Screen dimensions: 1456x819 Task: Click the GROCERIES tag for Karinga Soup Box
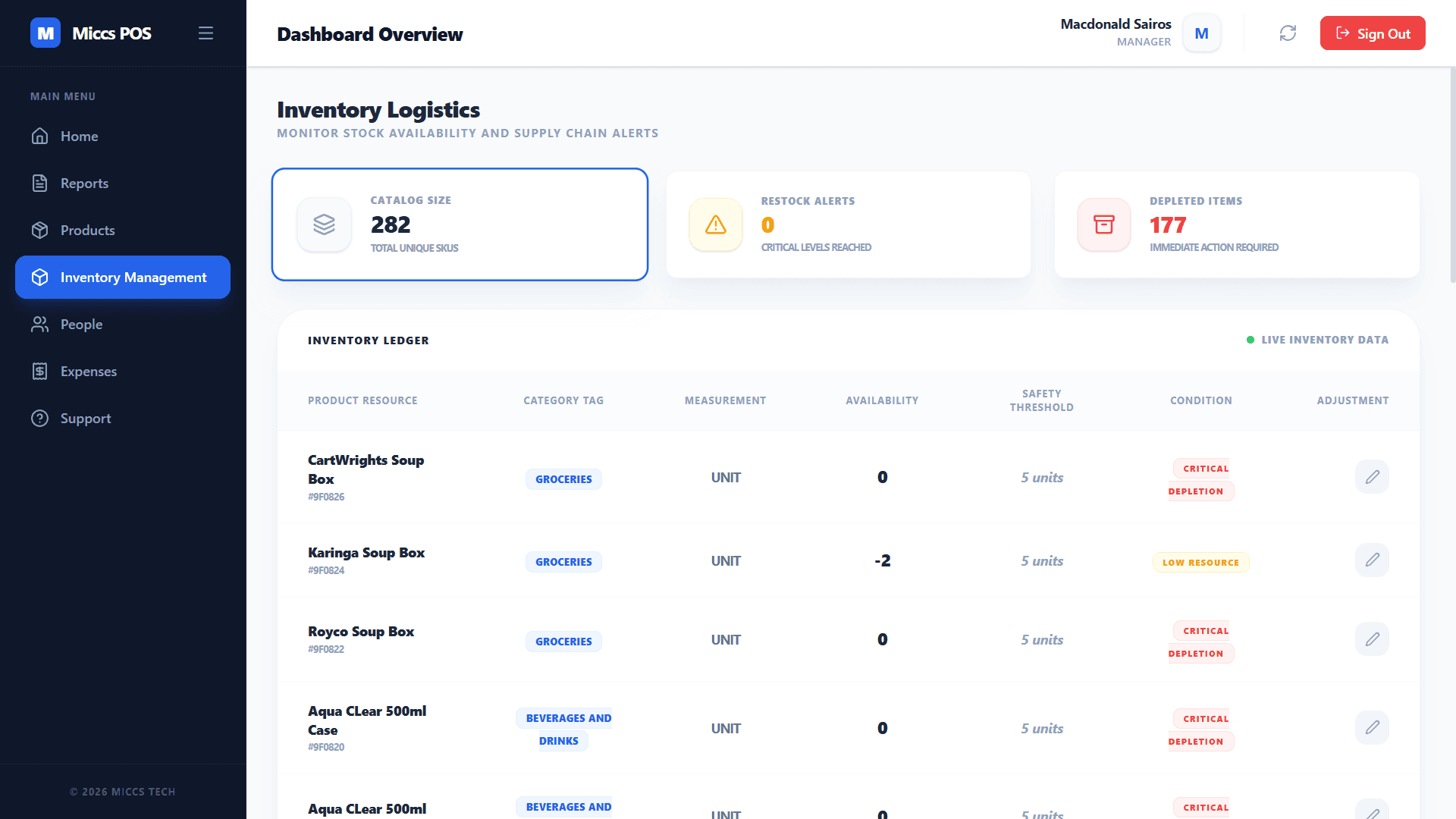point(563,562)
